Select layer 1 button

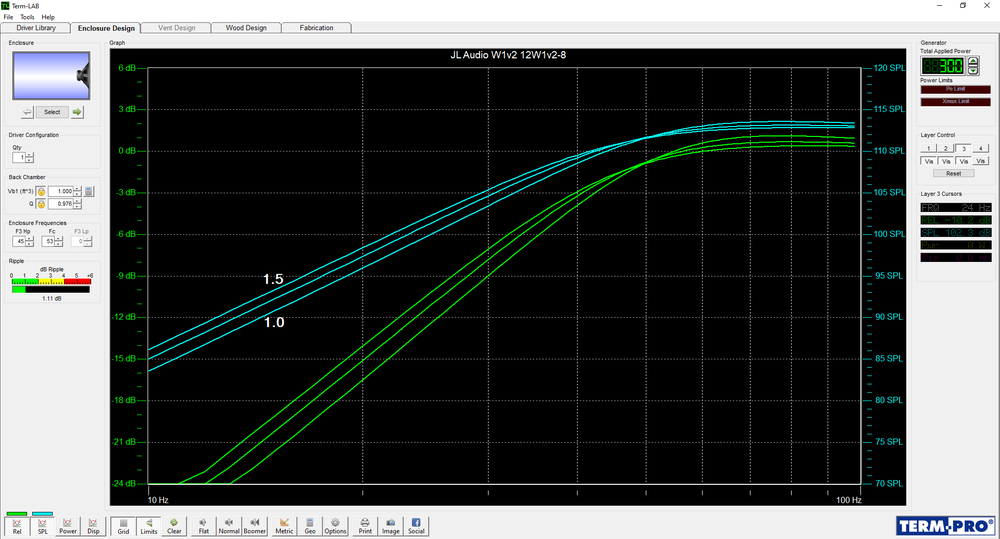click(929, 148)
